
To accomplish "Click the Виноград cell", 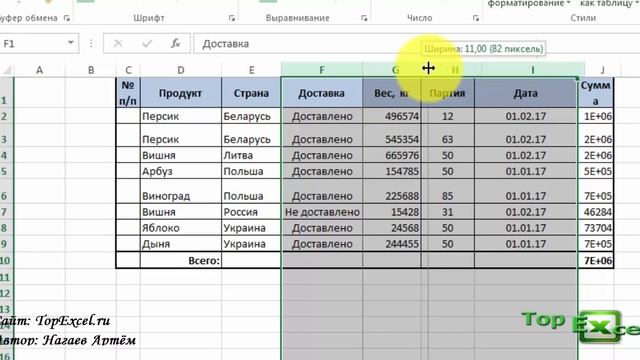I will (x=181, y=191).
